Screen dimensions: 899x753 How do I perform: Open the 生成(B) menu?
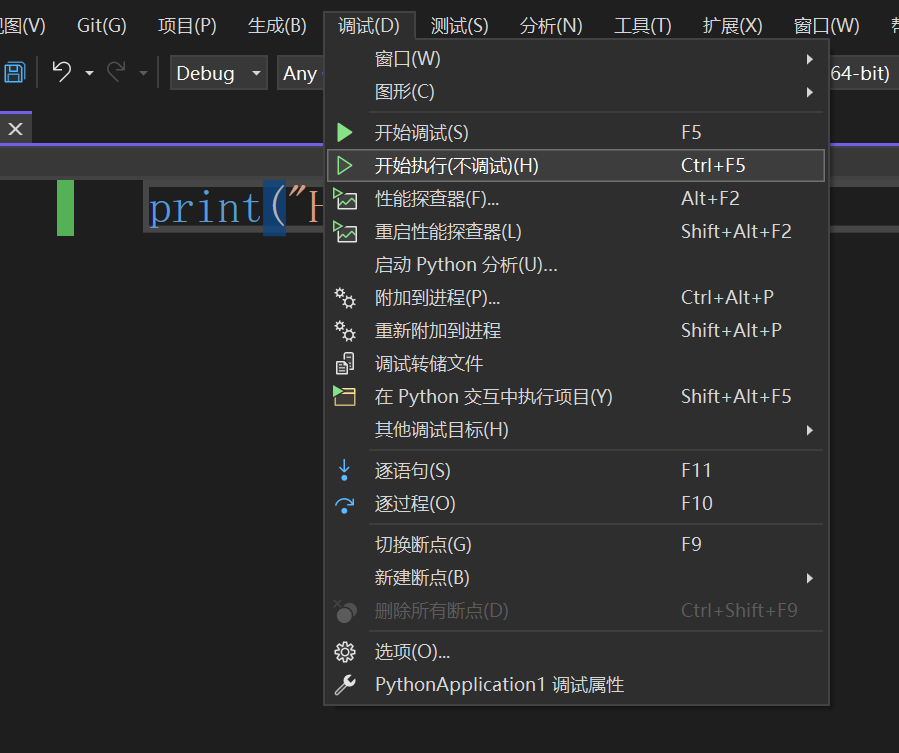[277, 26]
